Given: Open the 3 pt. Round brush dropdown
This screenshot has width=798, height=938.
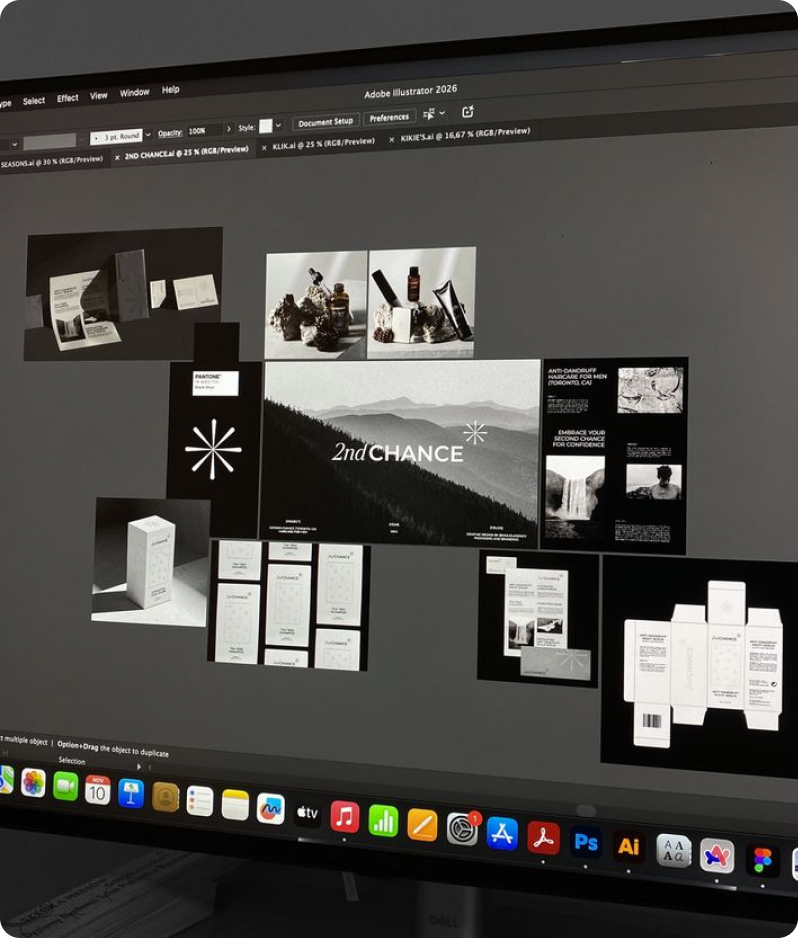Looking at the screenshot, I should (x=148, y=135).
